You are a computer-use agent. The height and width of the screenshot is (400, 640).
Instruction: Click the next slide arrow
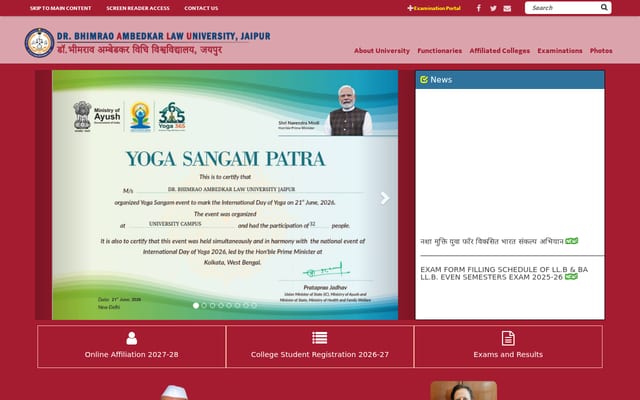point(384,198)
